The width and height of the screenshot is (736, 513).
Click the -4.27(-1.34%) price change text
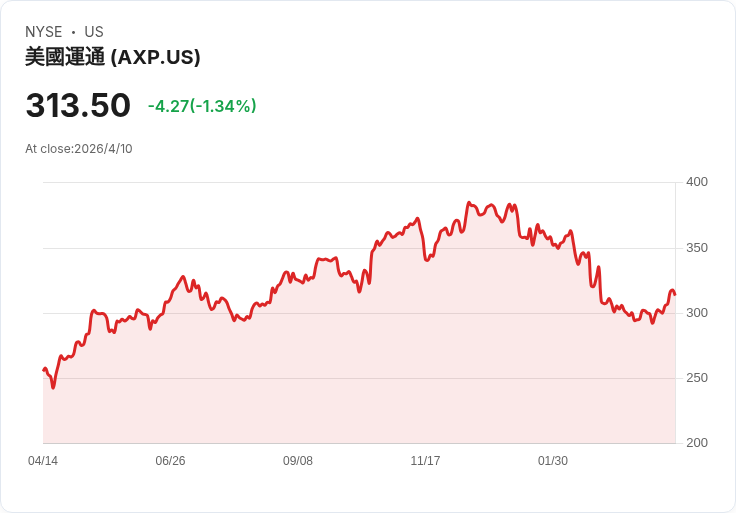click(202, 106)
